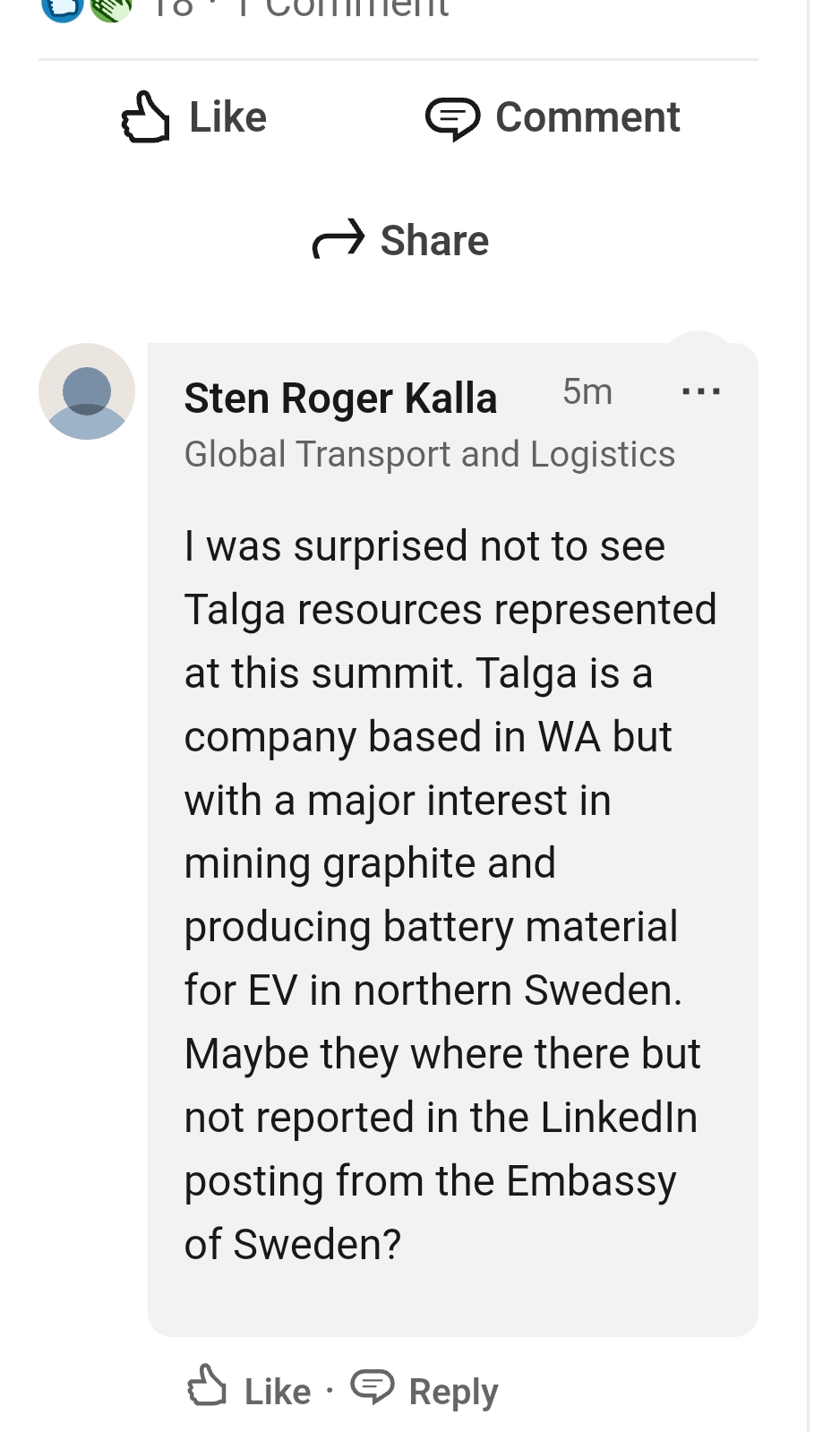Image resolution: width=840 pixels, height=1432 pixels.
Task: Tap the Share arrow icon
Action: click(339, 239)
